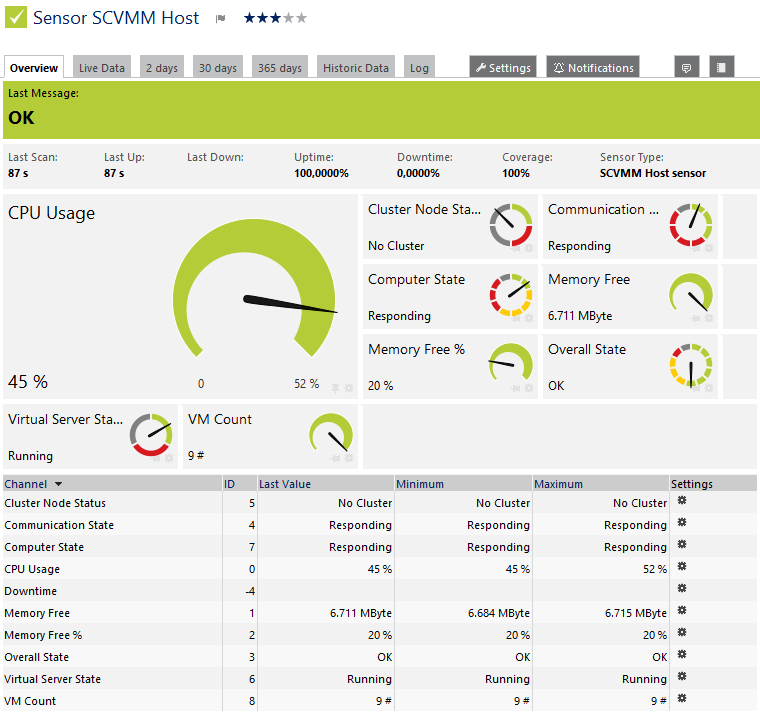Click the Computer State gauge dial
This screenshot has width=760, height=714.
tap(511, 295)
